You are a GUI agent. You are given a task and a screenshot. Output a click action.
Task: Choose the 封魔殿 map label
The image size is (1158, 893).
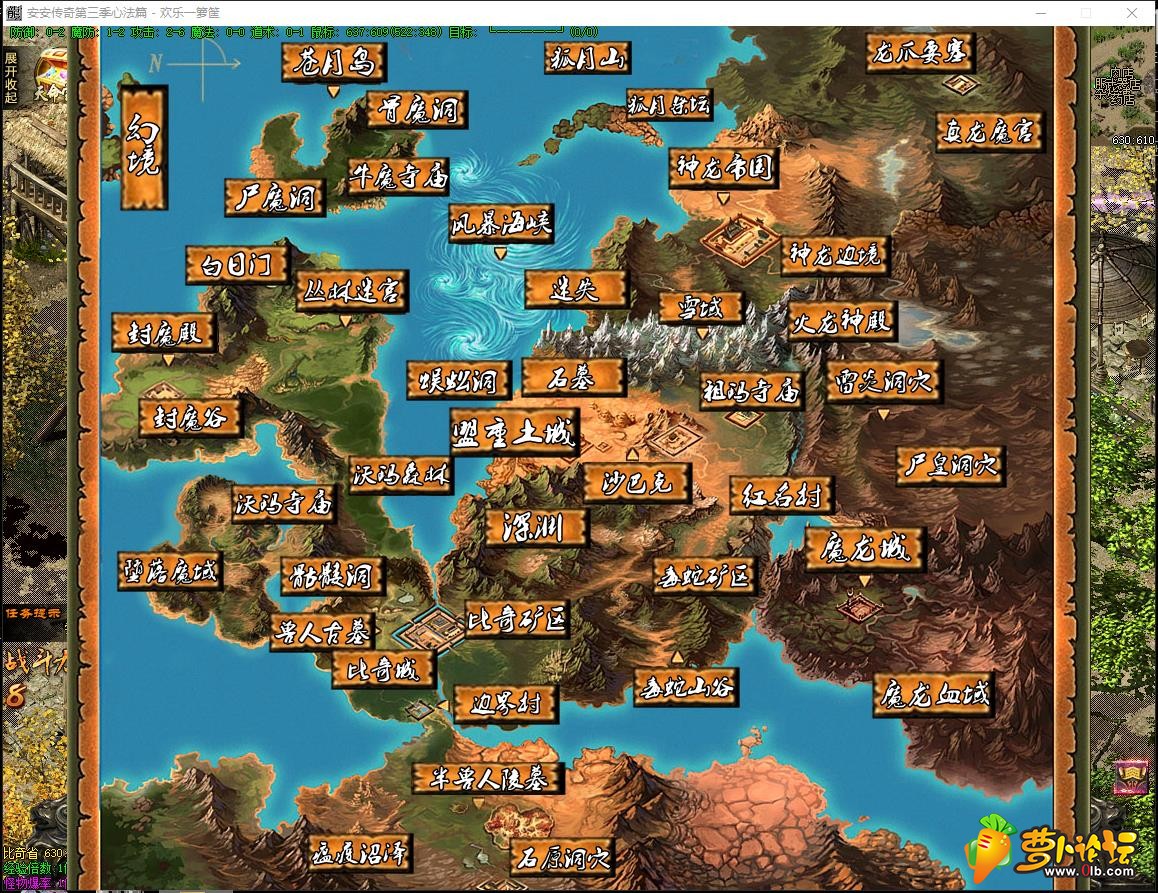click(165, 333)
